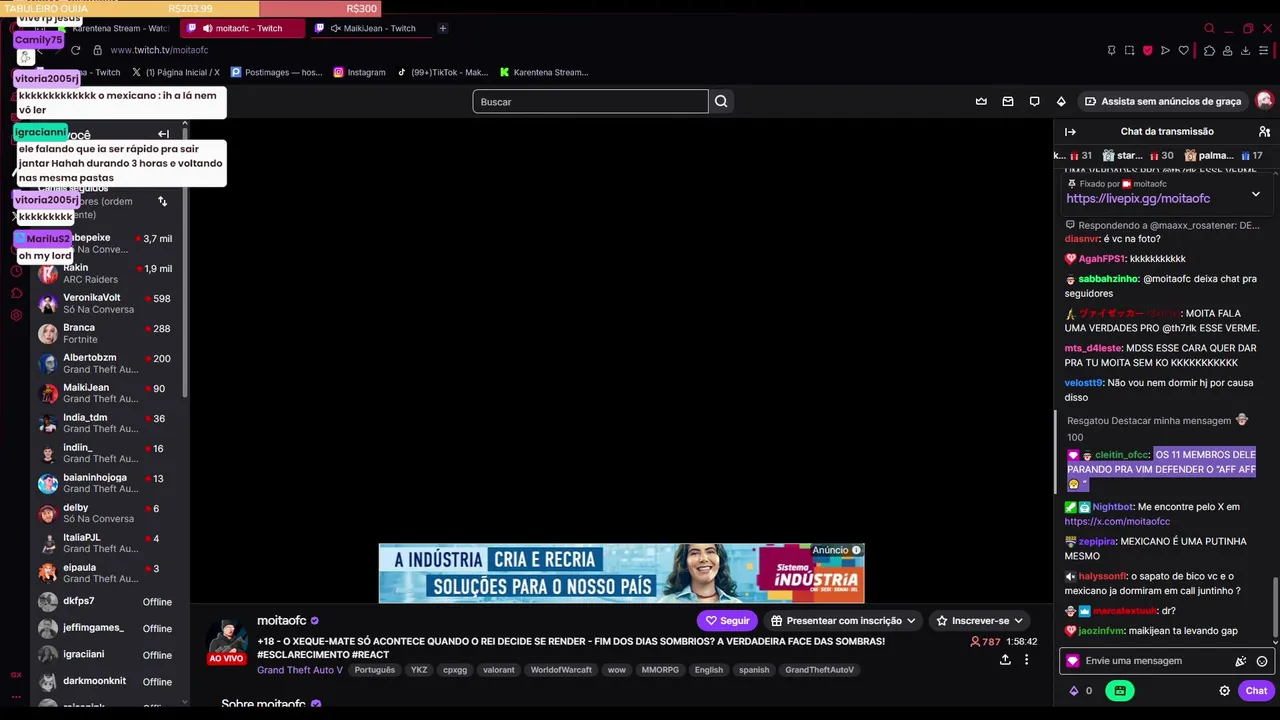Open Prime Loot crown icon
This screenshot has height=720, width=1280.
(x=981, y=101)
